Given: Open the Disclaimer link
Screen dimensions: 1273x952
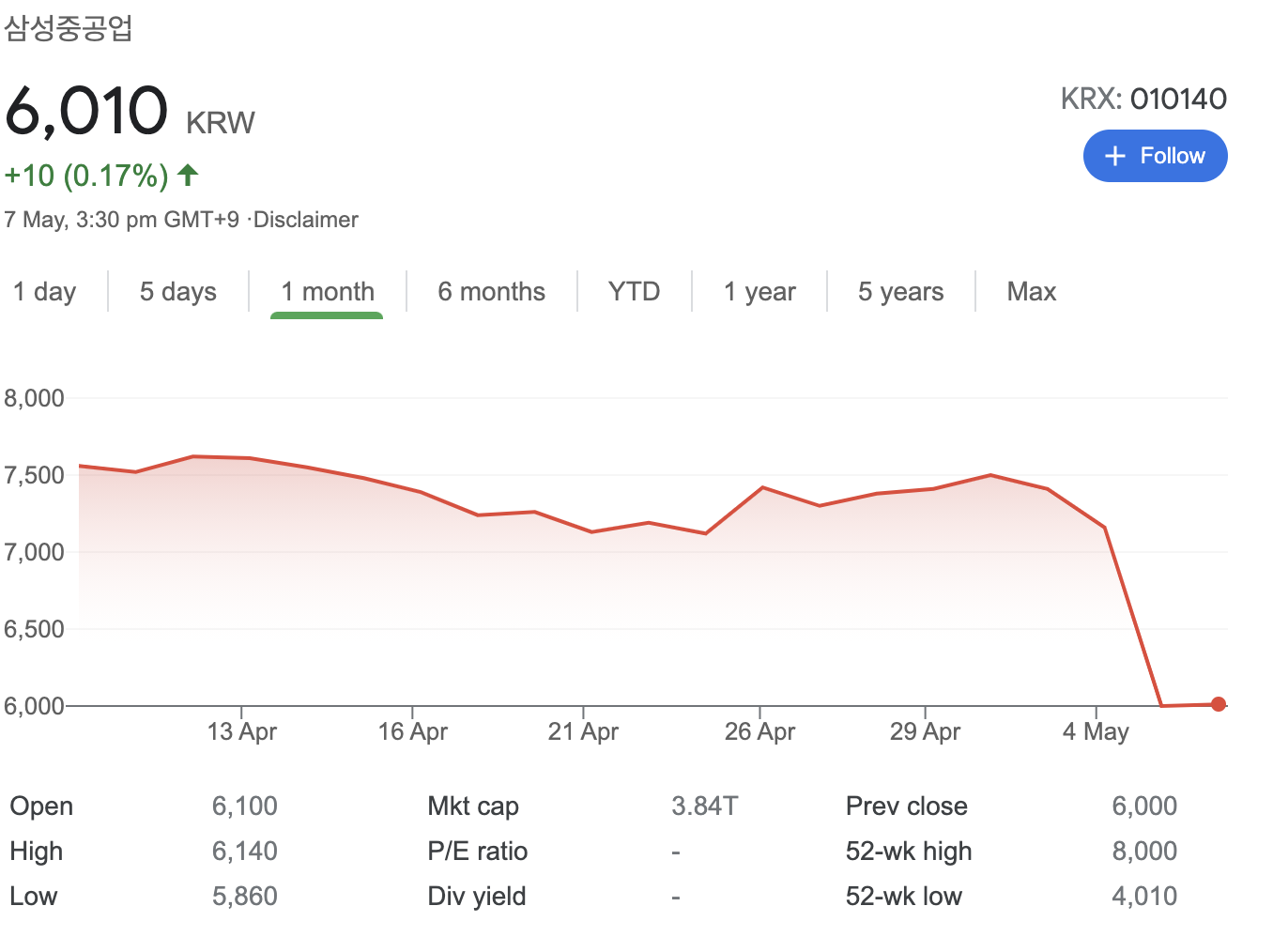Looking at the screenshot, I should (306, 220).
